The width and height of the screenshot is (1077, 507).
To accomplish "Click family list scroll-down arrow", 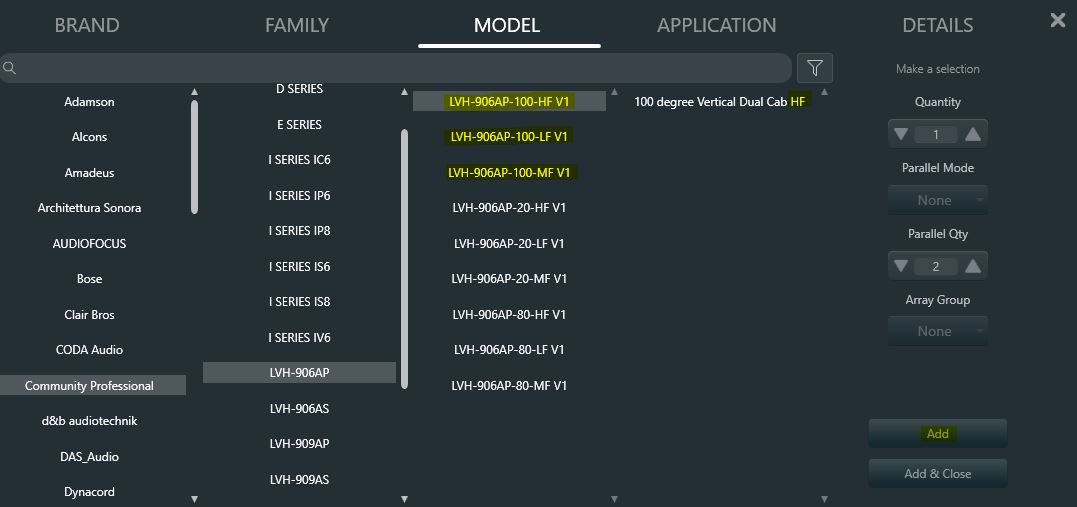I will 405,499.
